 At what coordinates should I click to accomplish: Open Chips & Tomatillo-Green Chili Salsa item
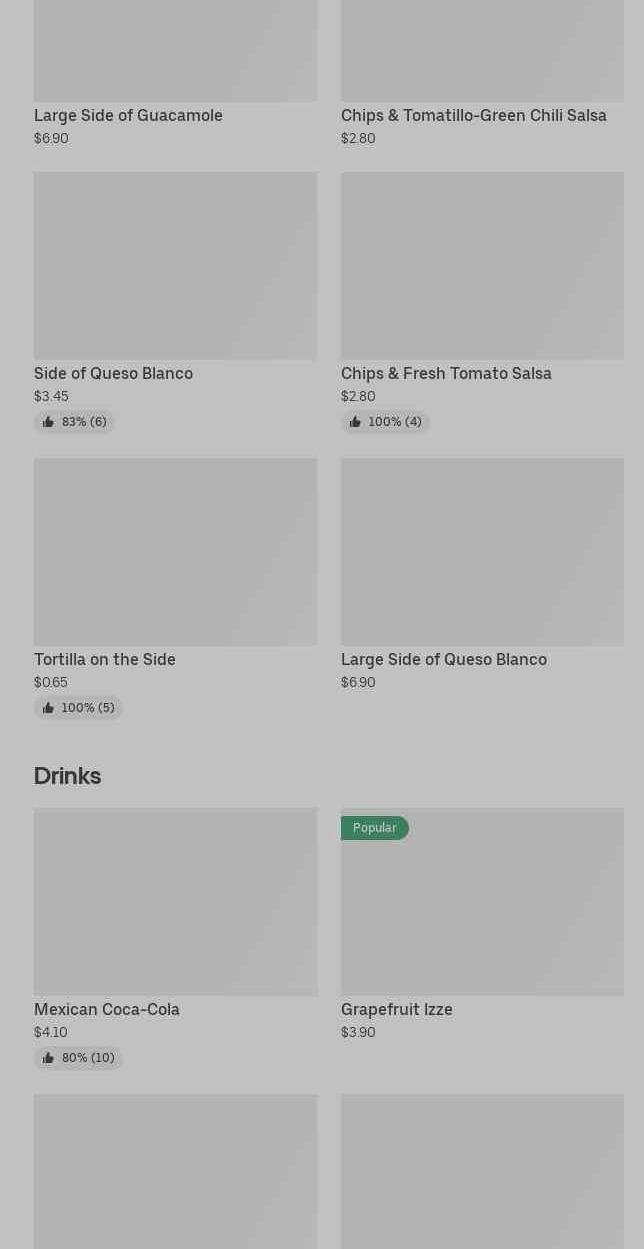473,115
